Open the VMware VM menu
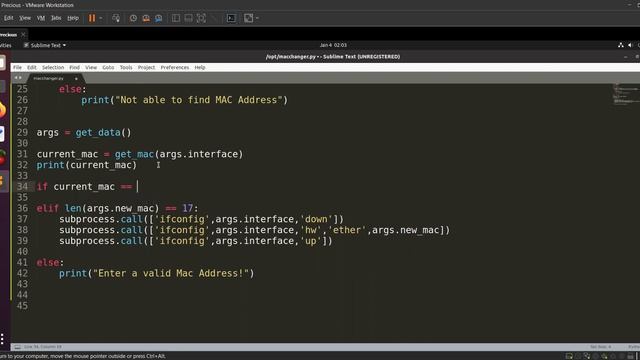The width and height of the screenshot is (640, 360). (x=41, y=18)
